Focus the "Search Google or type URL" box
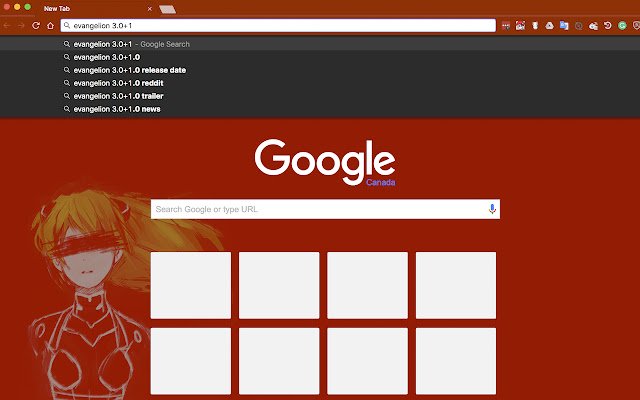The width and height of the screenshot is (640, 400). 325,209
